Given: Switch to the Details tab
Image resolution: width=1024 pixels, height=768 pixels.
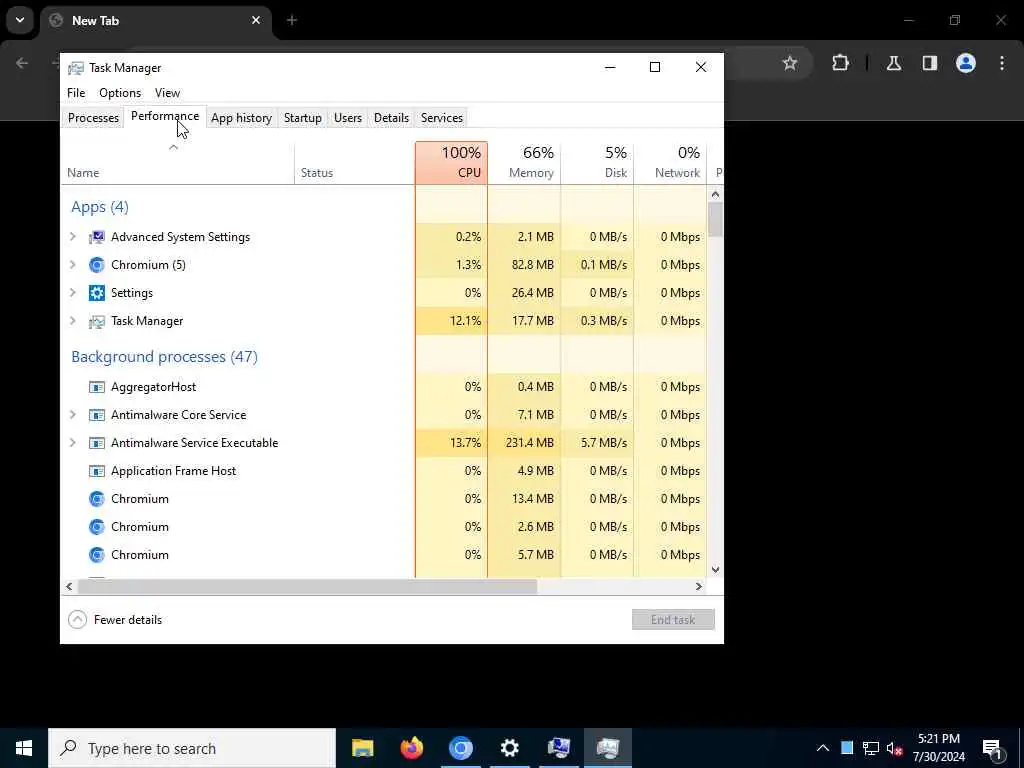Looking at the screenshot, I should click(391, 118).
